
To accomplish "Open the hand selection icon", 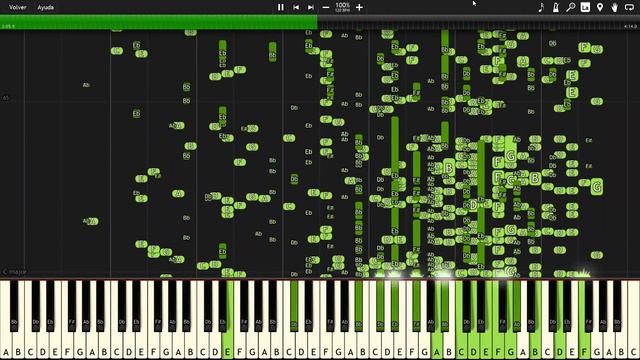I will [x=614, y=7].
